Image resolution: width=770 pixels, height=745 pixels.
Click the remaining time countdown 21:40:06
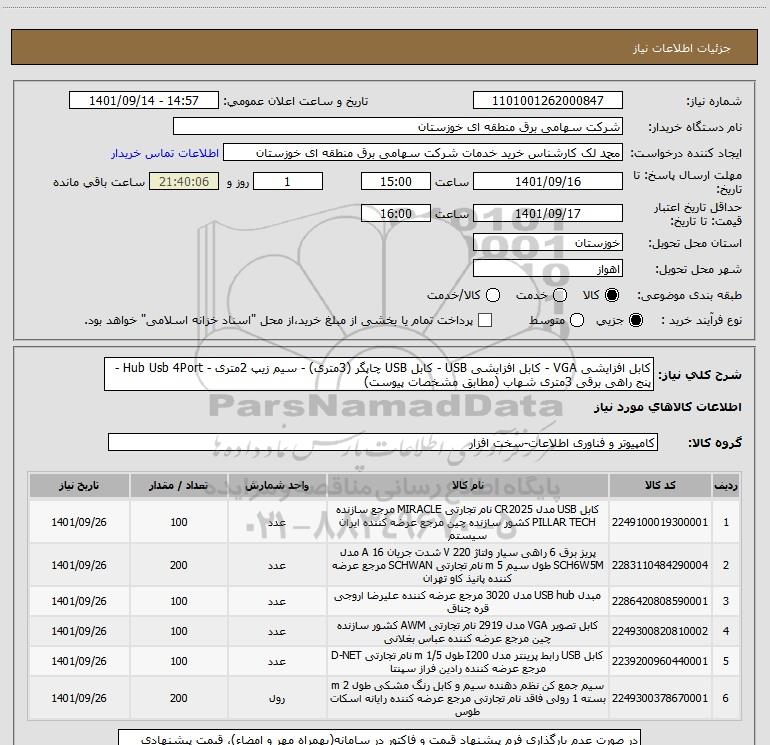click(183, 182)
